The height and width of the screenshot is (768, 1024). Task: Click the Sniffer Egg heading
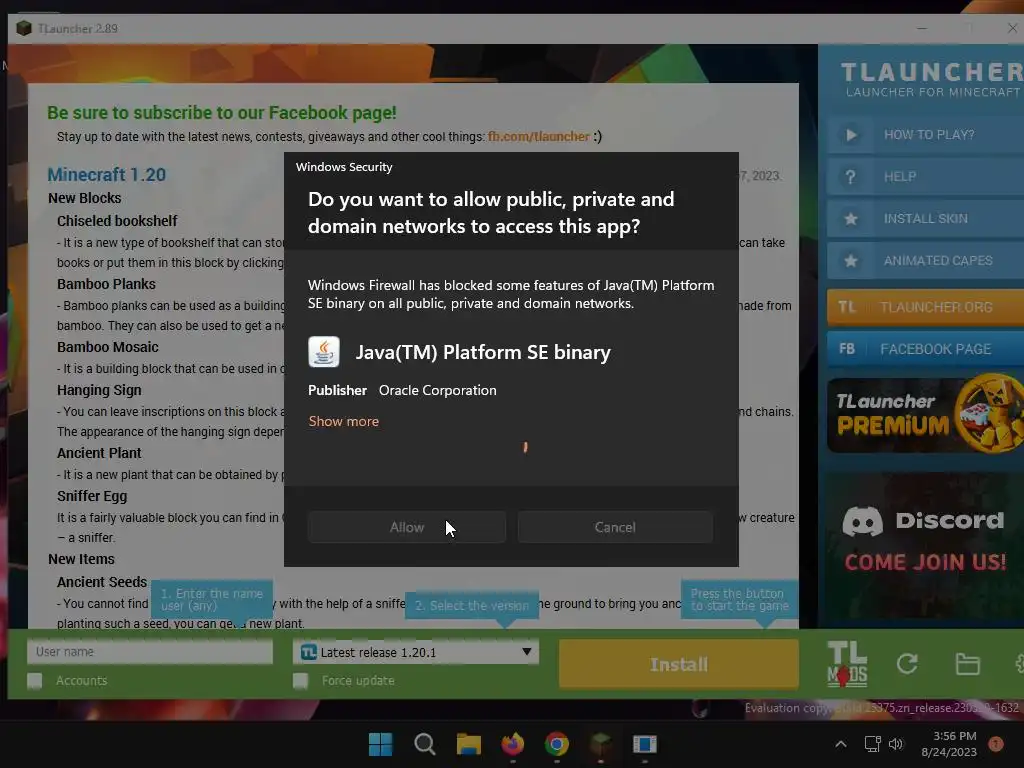coord(92,496)
